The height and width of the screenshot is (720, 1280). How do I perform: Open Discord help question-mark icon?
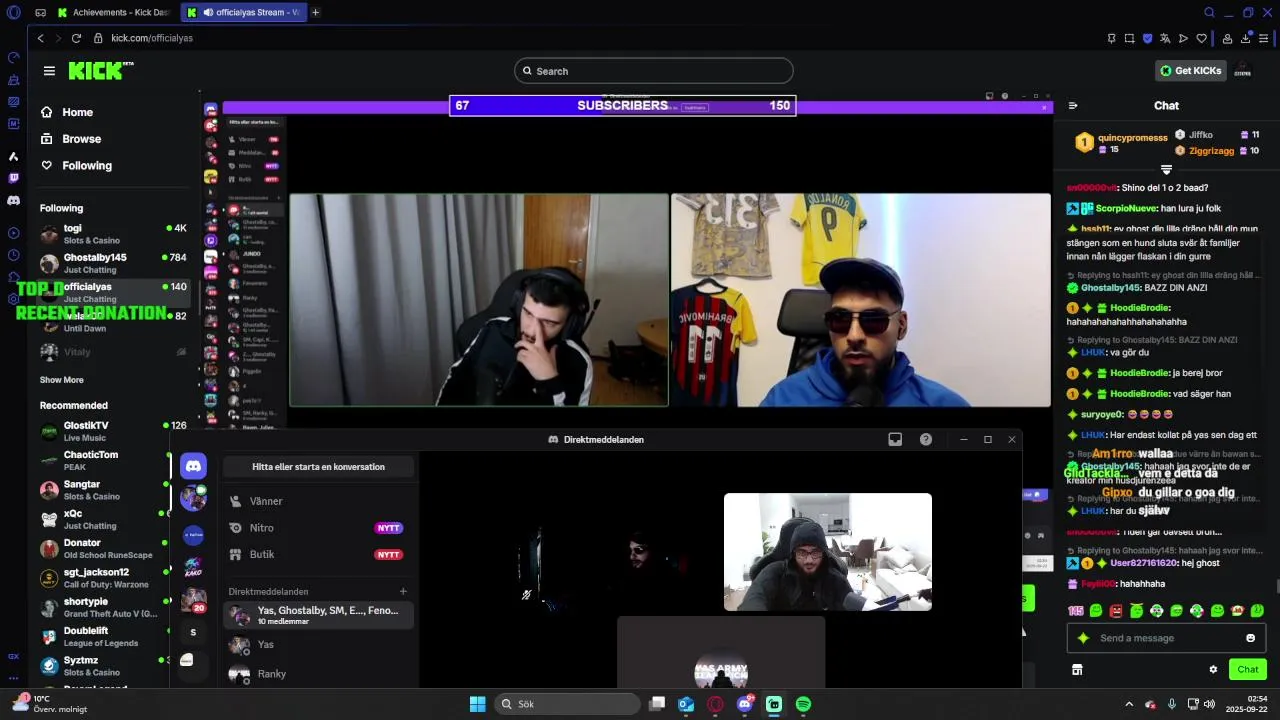(926, 439)
